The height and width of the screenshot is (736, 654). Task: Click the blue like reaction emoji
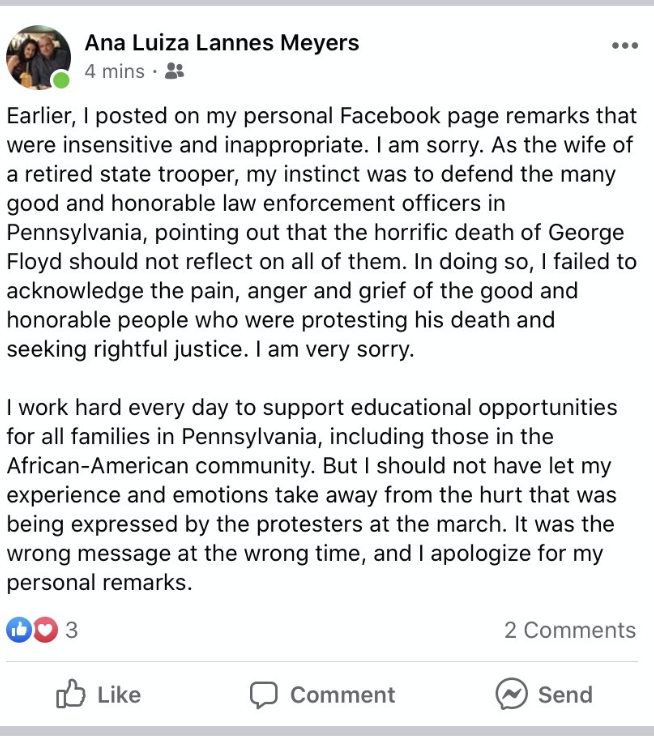[19, 629]
